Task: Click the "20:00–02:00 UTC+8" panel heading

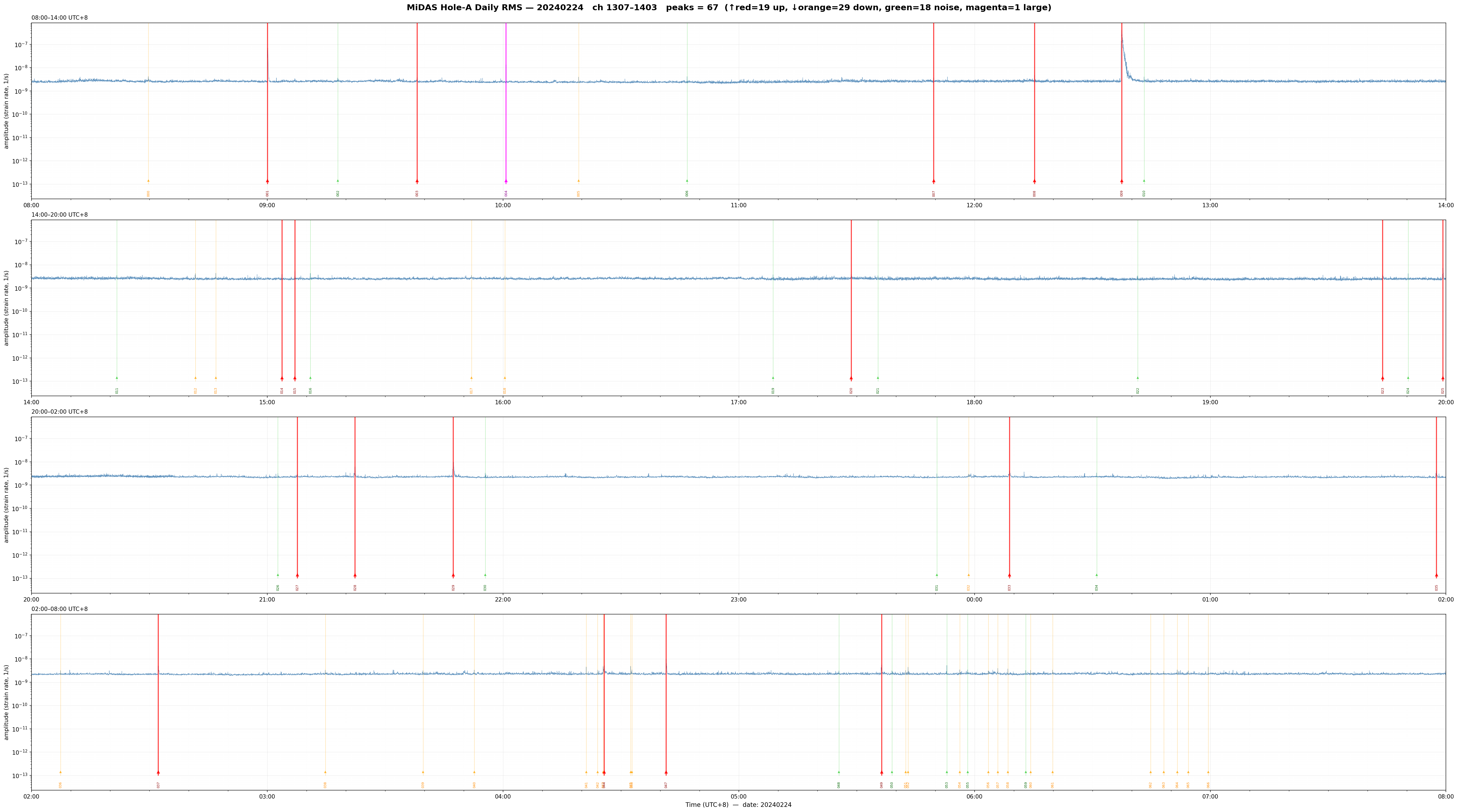Action: 59,412
